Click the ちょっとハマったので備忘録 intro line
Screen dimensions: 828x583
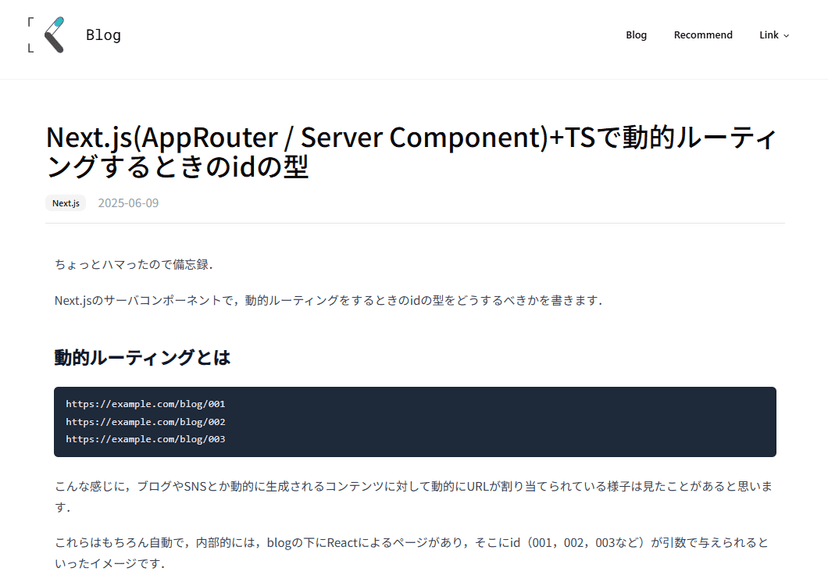click(134, 264)
